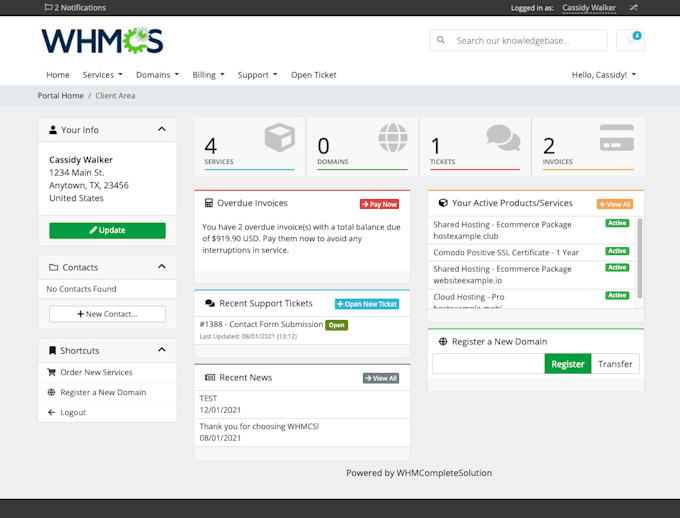The width and height of the screenshot is (680, 518).
Task: Open the Domains dropdown menu
Action: (157, 75)
